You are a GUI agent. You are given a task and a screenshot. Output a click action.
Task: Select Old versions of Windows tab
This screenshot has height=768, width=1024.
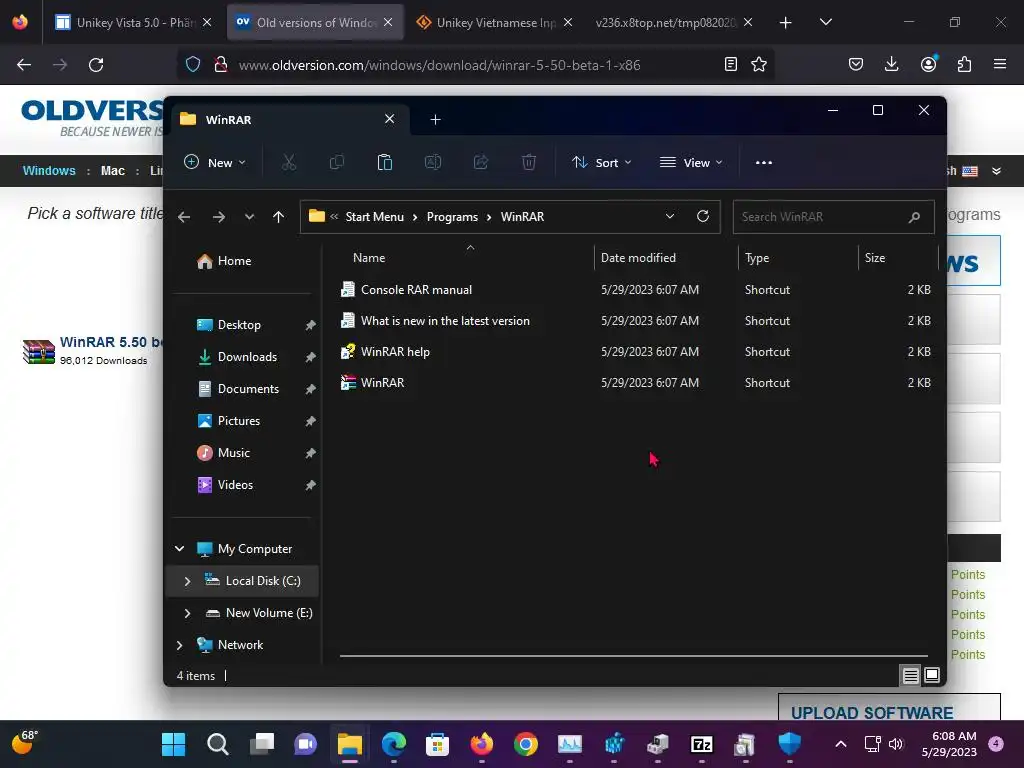coord(315,22)
